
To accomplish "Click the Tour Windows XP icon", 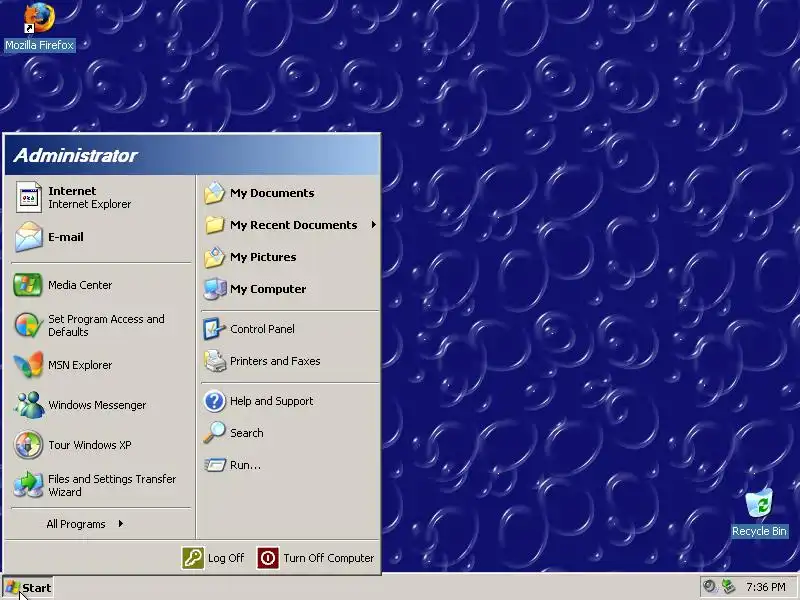I will click(x=28, y=445).
